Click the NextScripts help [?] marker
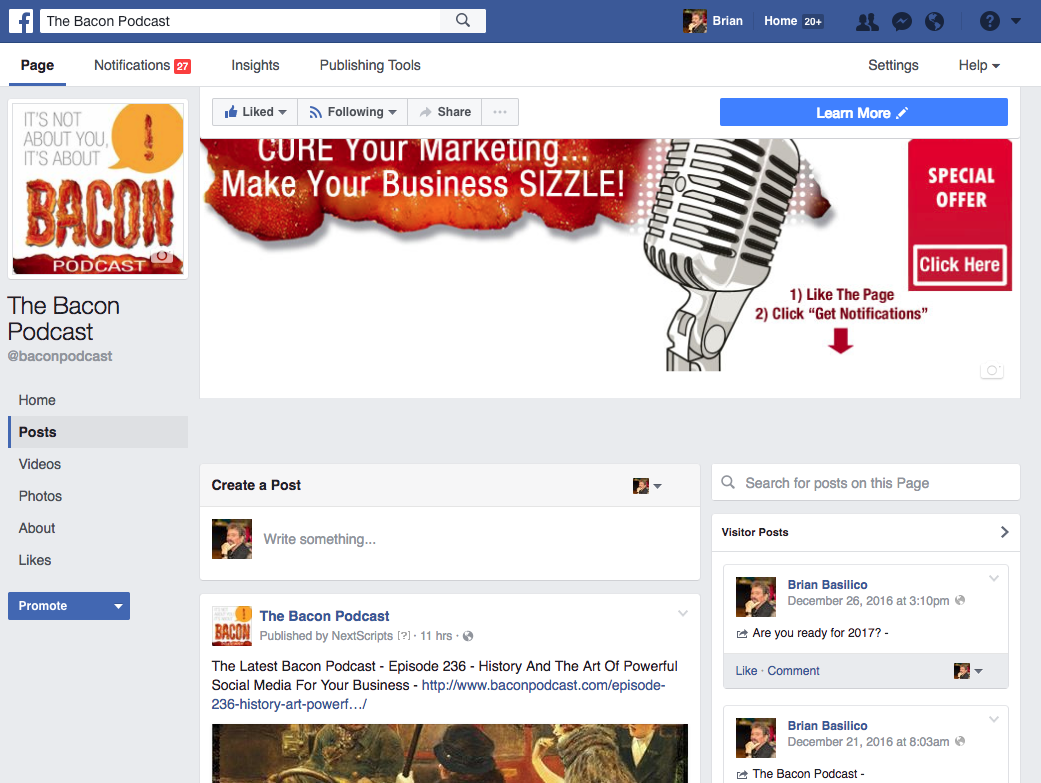The height and width of the screenshot is (783, 1041). coord(404,636)
